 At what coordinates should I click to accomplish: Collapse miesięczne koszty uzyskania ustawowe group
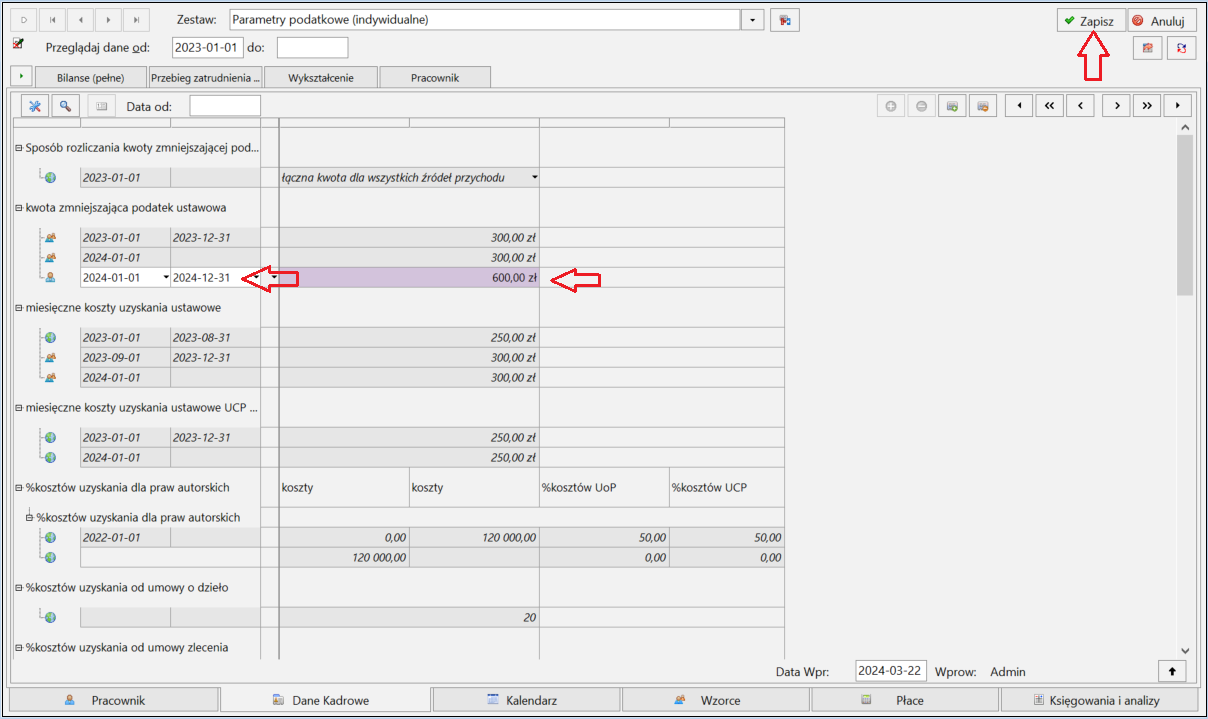19,308
